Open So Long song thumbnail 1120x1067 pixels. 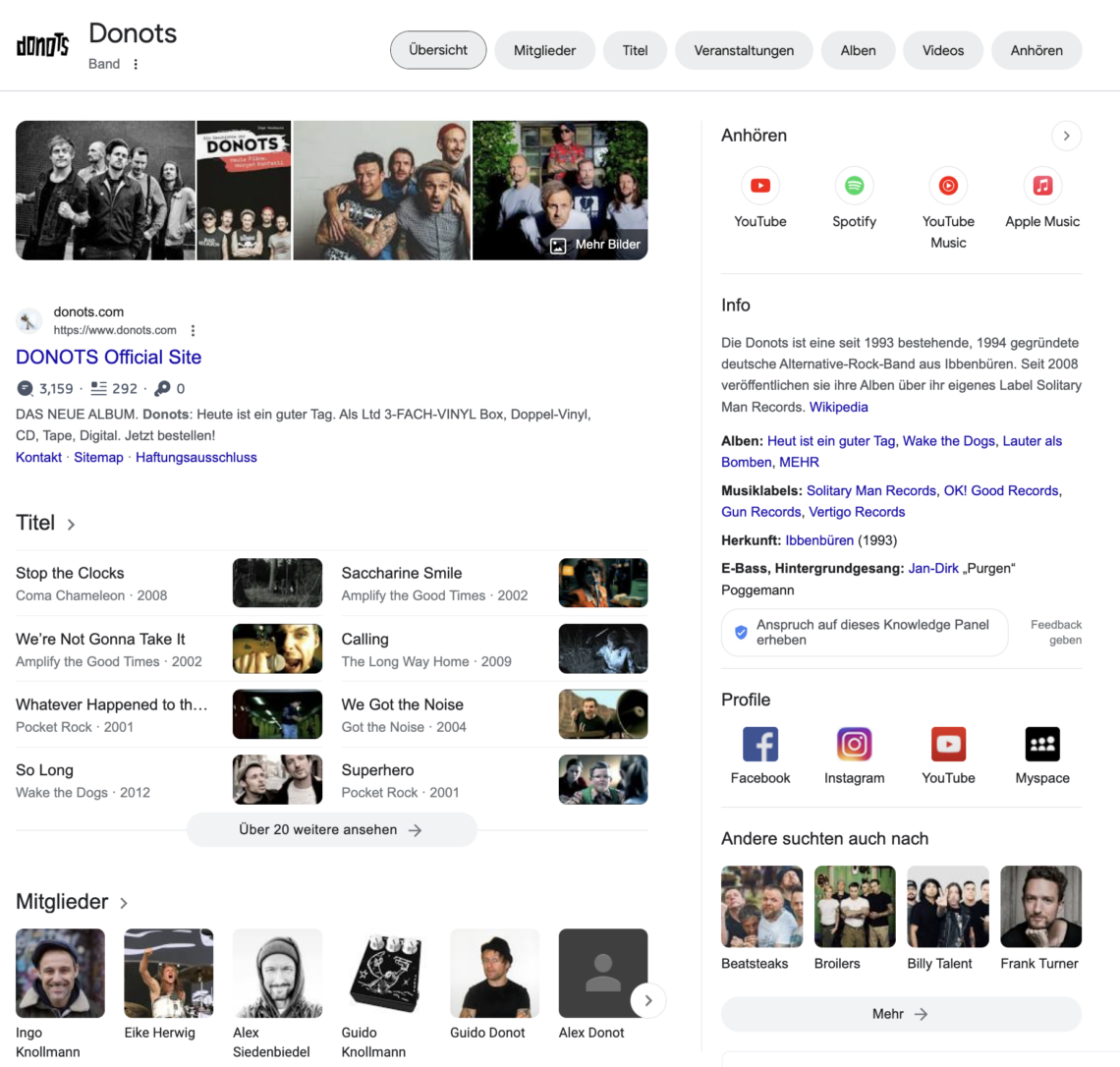(x=277, y=780)
